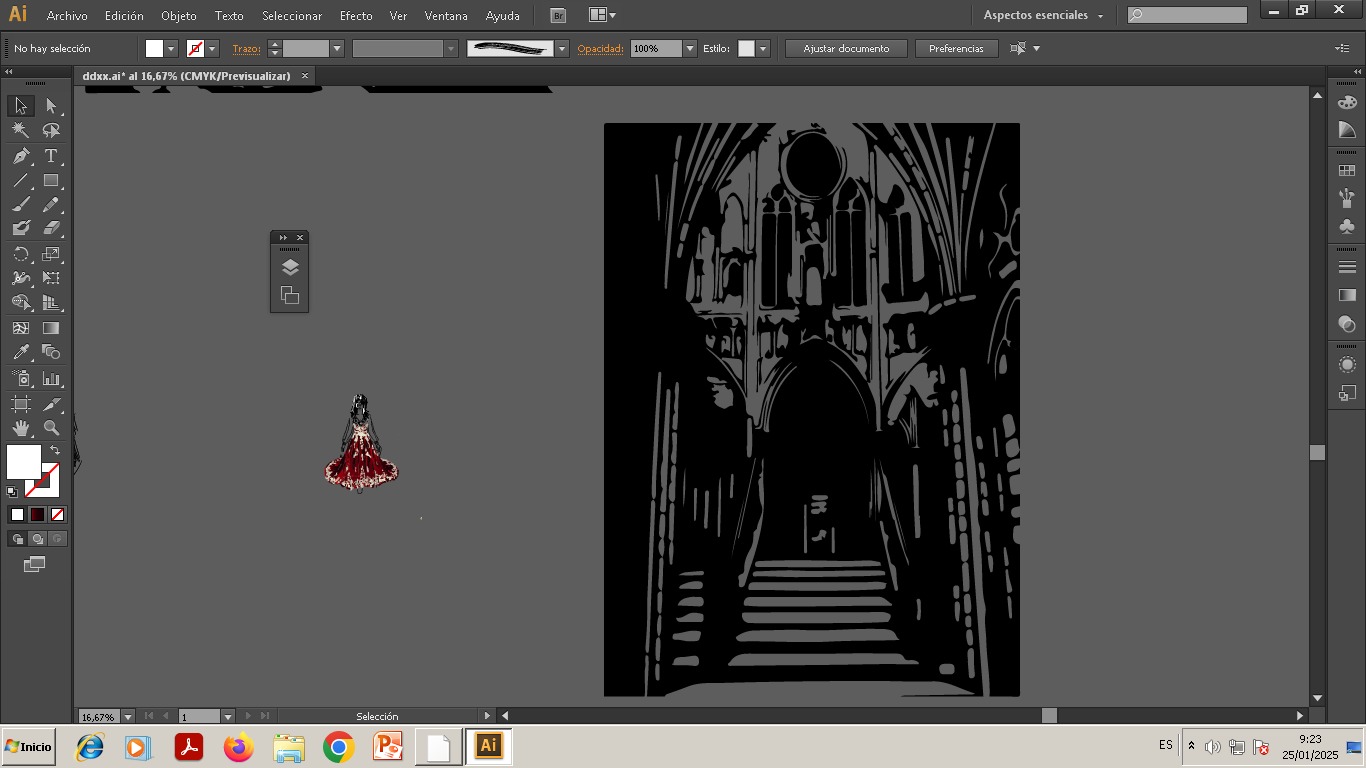Screen dimensions: 1366x768
Task: Open the Symbols panel club icon
Action: coord(1347,227)
